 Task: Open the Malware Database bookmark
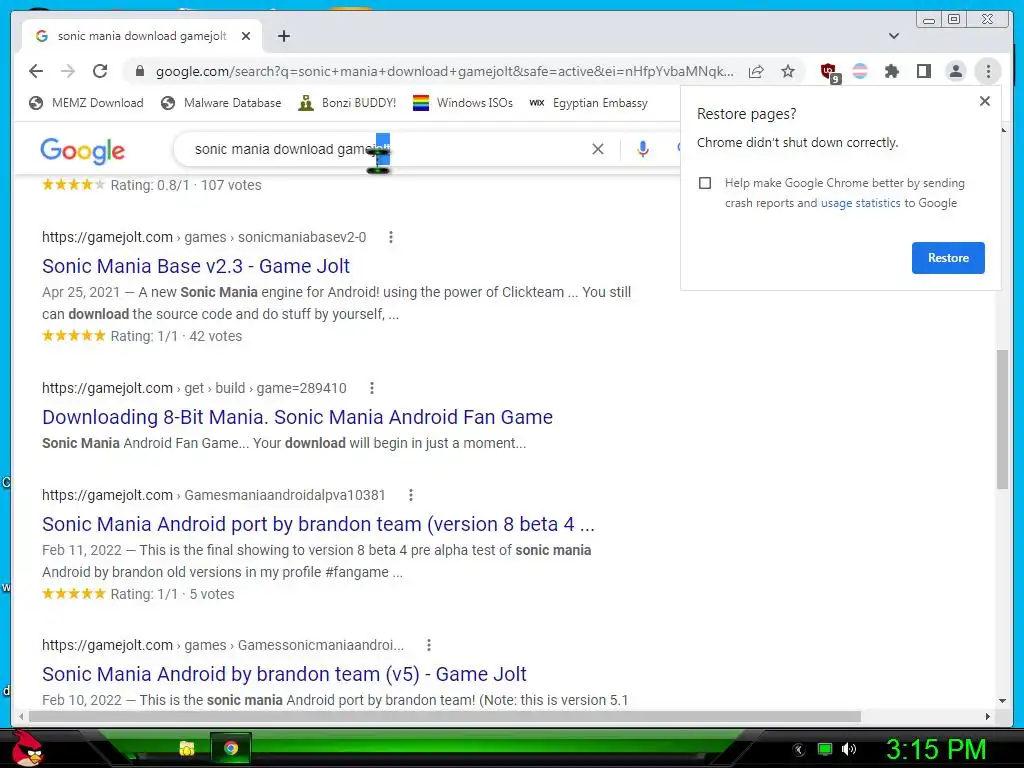point(221,103)
